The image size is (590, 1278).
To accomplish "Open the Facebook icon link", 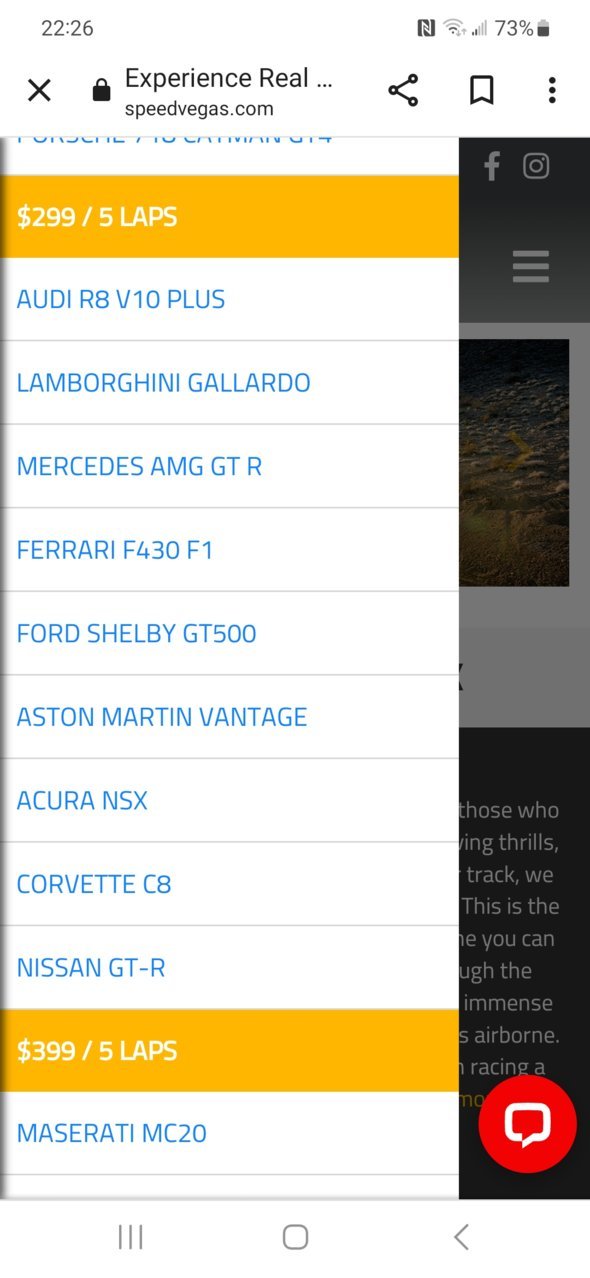I will pyautogui.click(x=491, y=166).
